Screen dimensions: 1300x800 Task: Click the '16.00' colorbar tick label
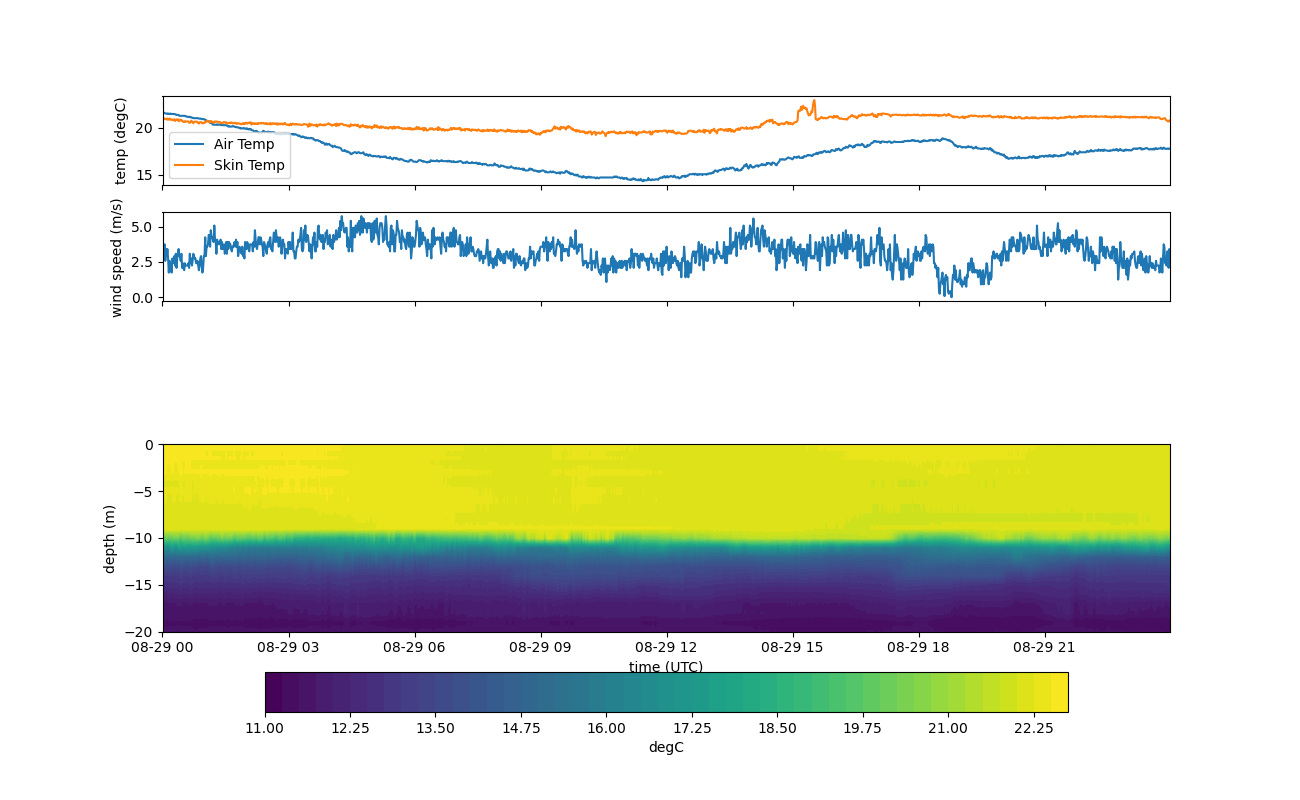point(606,728)
